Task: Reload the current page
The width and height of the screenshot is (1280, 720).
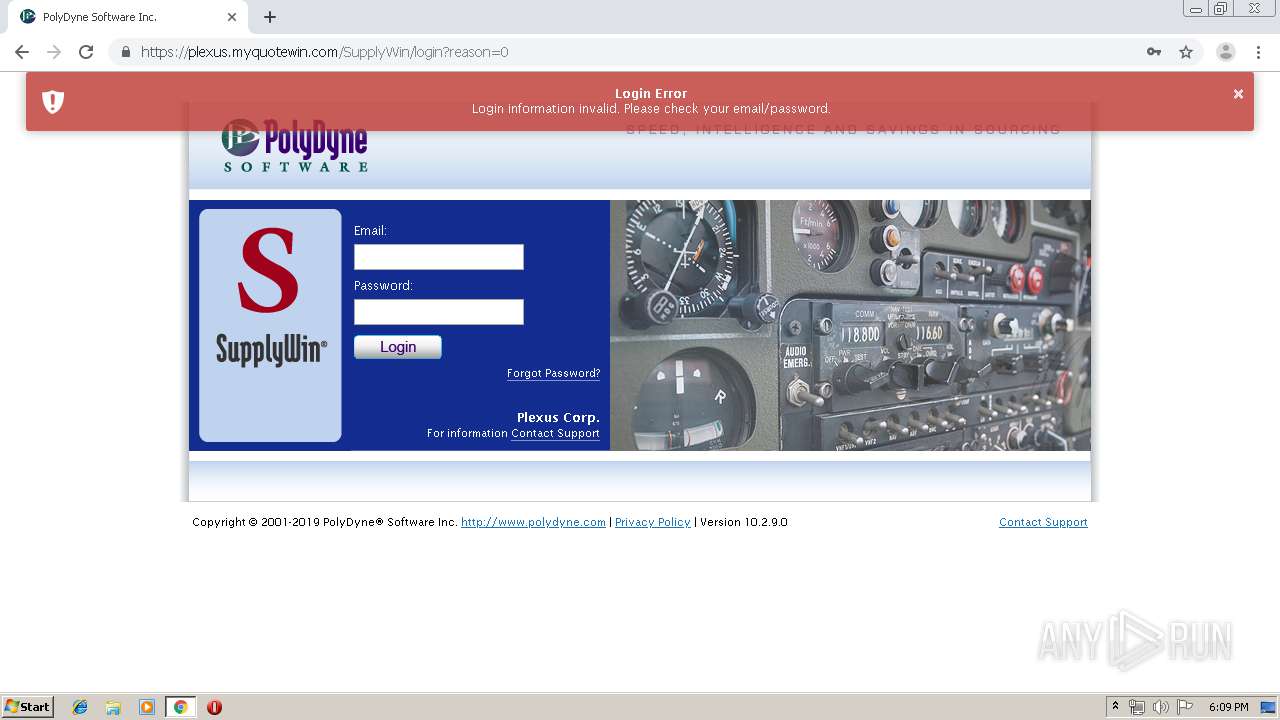Action: point(86,52)
